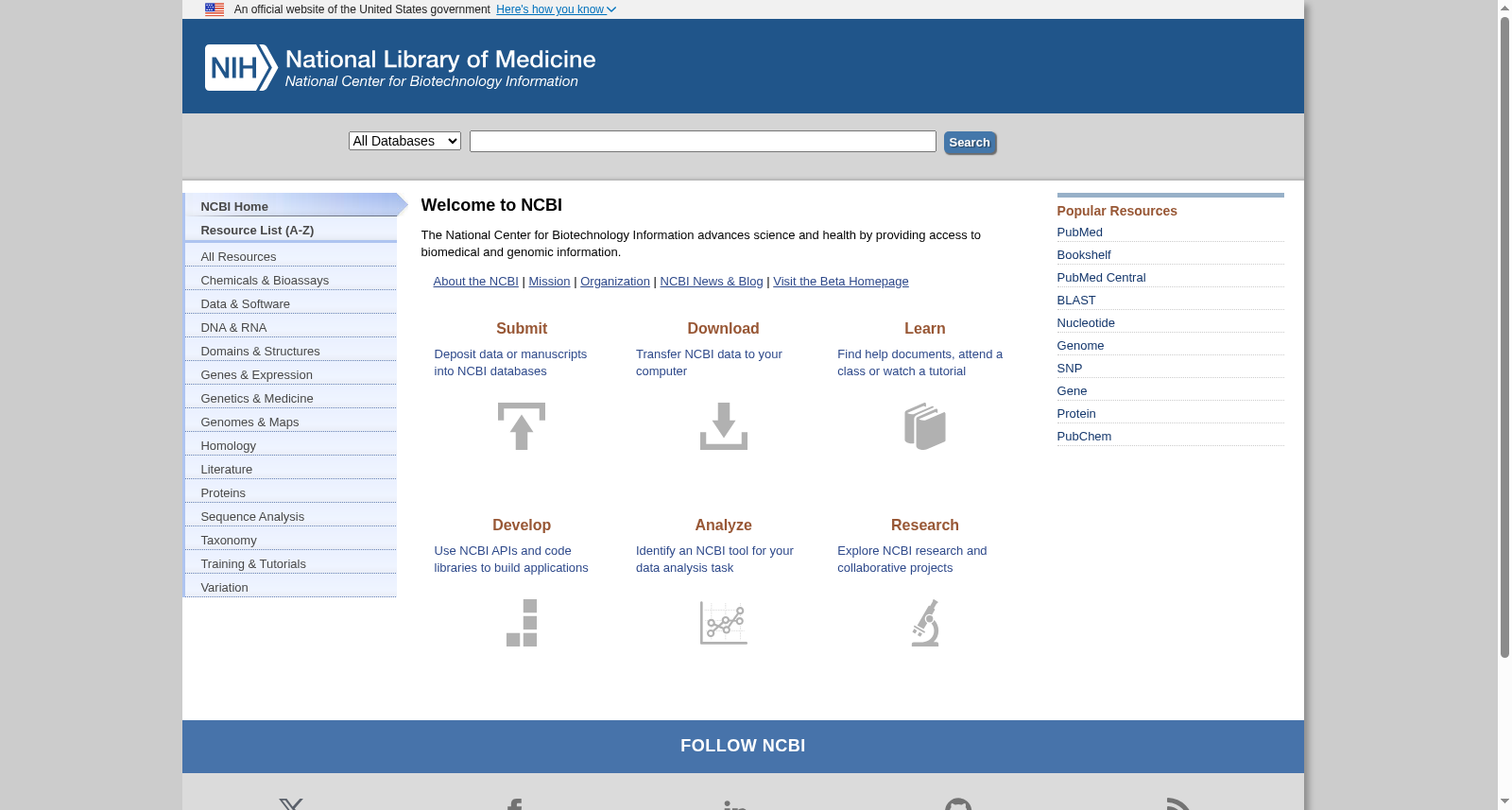Click the Search button
Viewport: 1512px width, 810px height.
point(970,143)
